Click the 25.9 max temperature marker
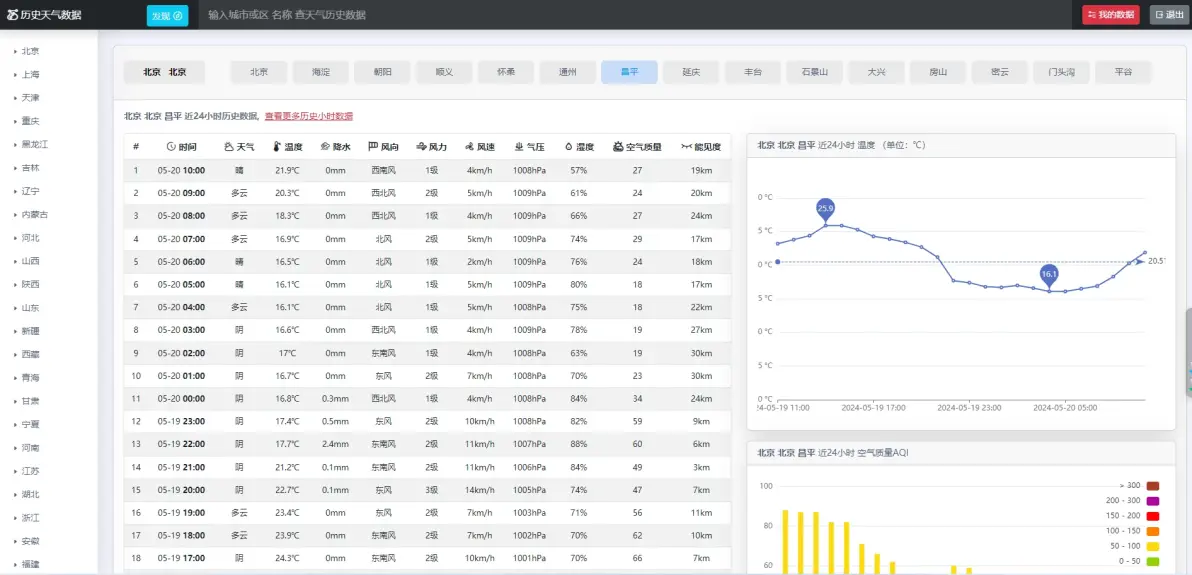Viewport: 1192px width, 575px height. pos(826,208)
